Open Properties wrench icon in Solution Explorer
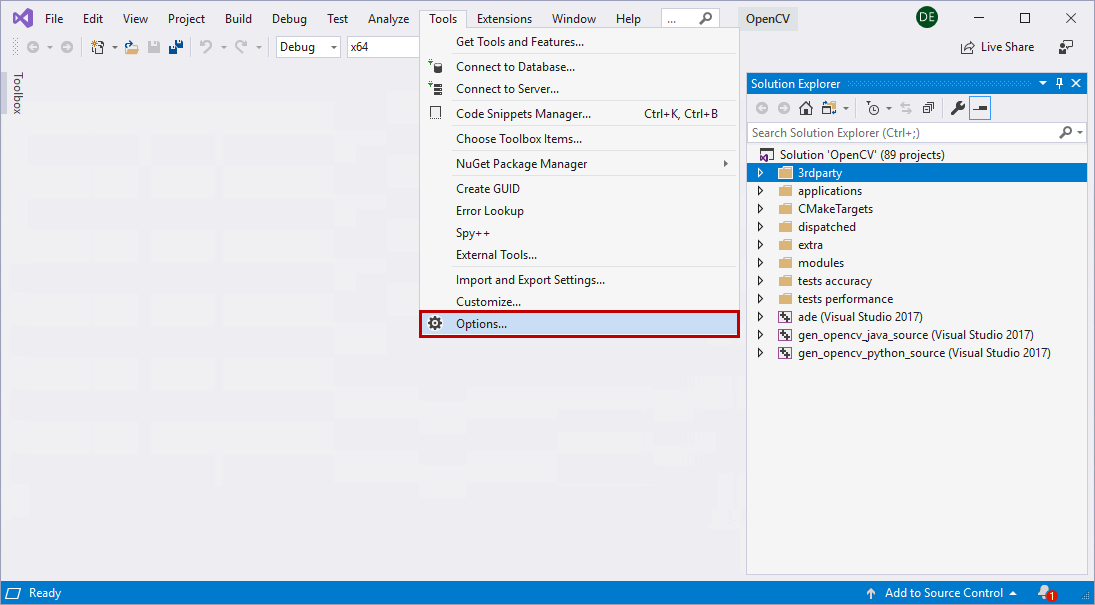The width and height of the screenshot is (1095, 605). [957, 108]
